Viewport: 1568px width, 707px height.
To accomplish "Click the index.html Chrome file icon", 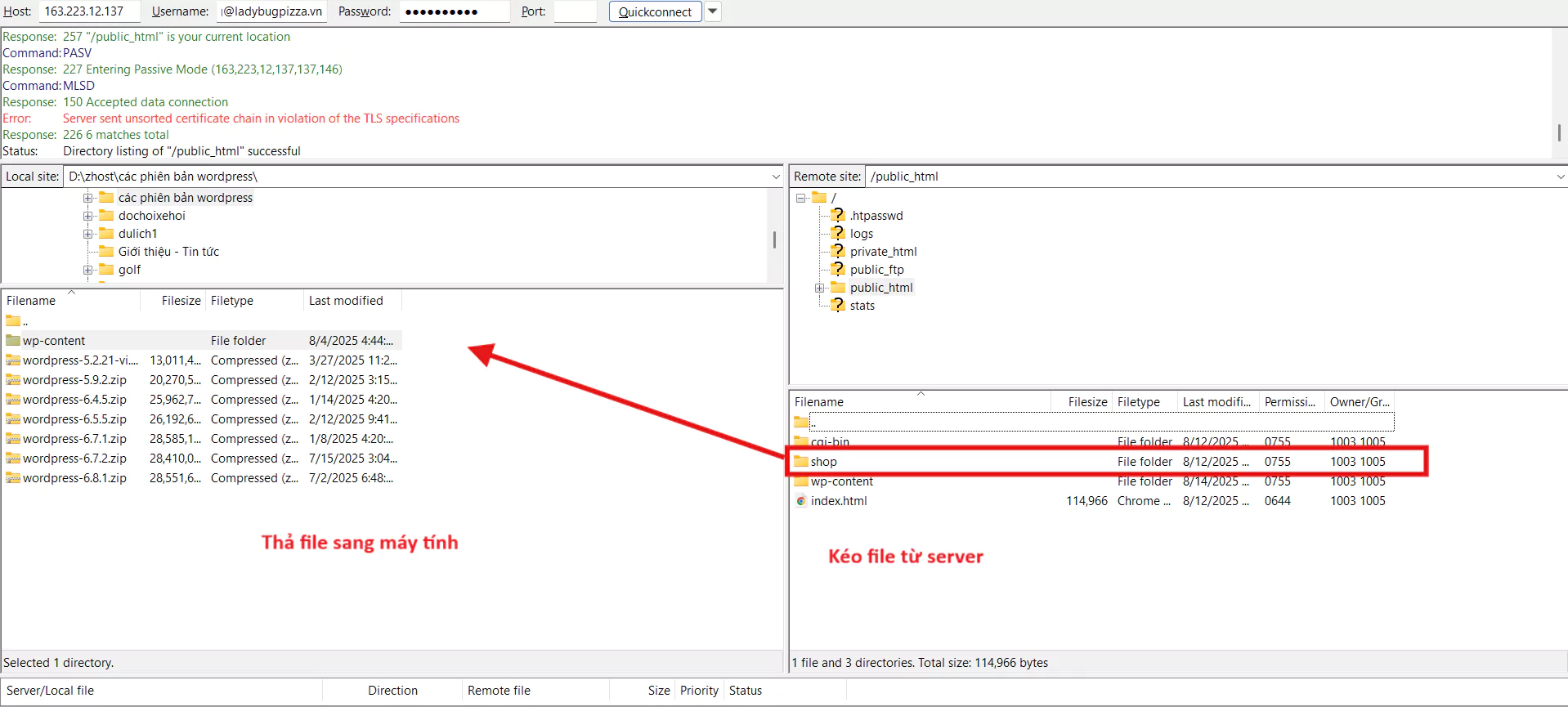I will coord(801,500).
